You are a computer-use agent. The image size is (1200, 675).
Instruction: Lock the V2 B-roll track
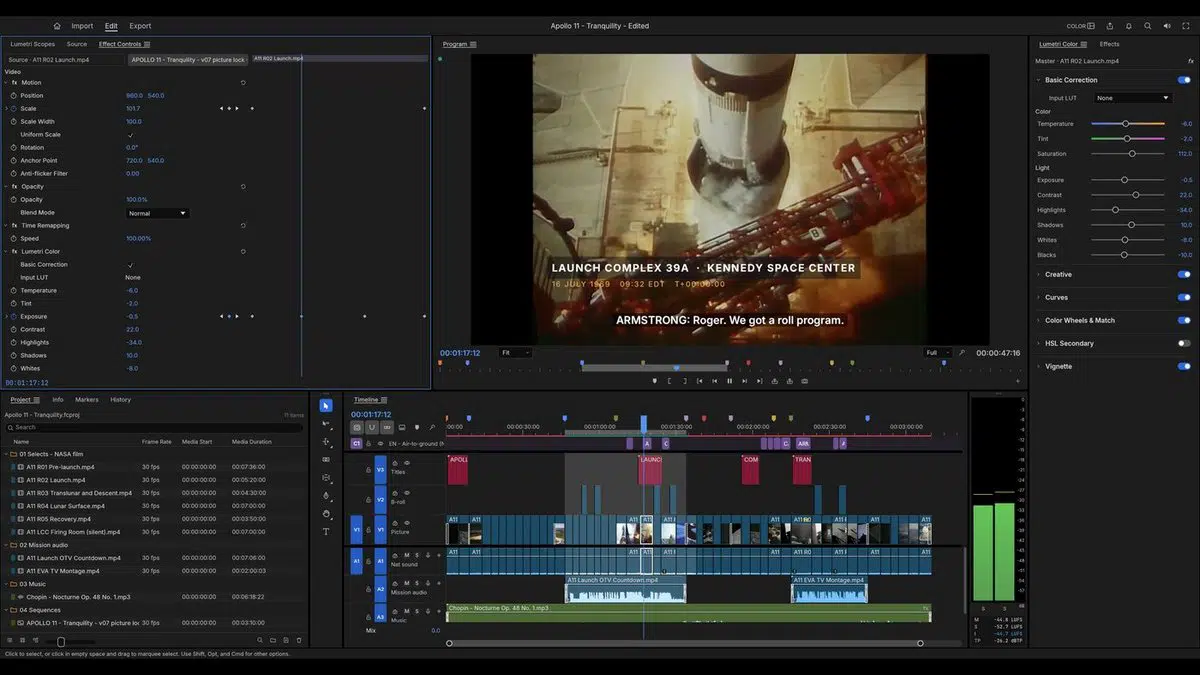[368, 500]
